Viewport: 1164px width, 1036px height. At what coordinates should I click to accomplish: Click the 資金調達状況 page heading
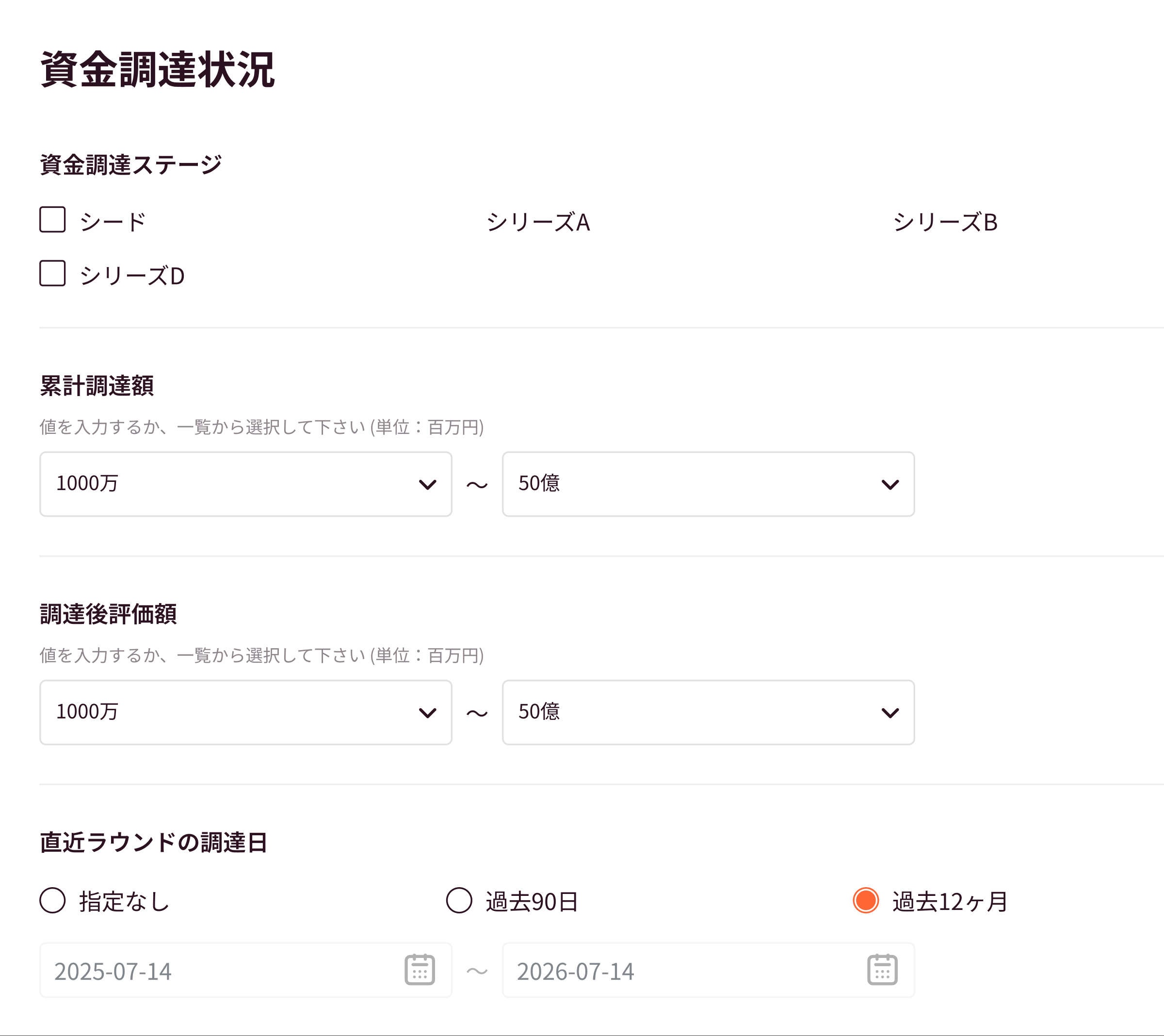click(158, 69)
